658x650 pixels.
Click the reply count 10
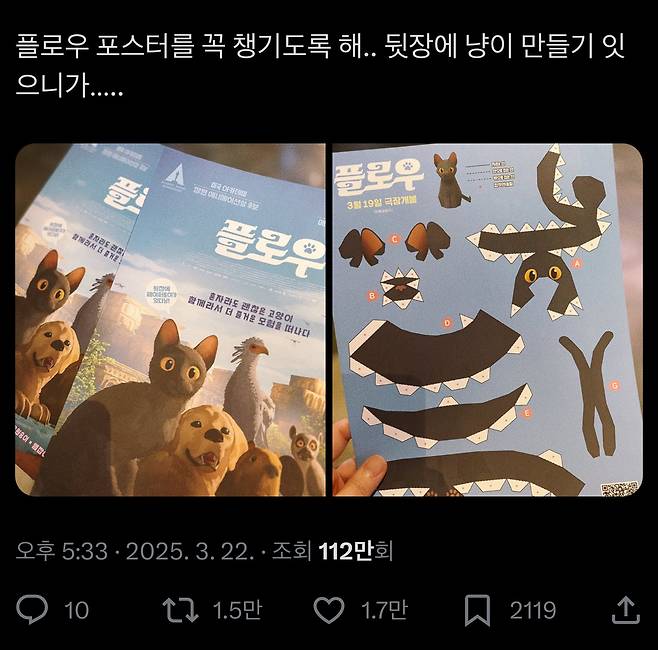[76, 610]
